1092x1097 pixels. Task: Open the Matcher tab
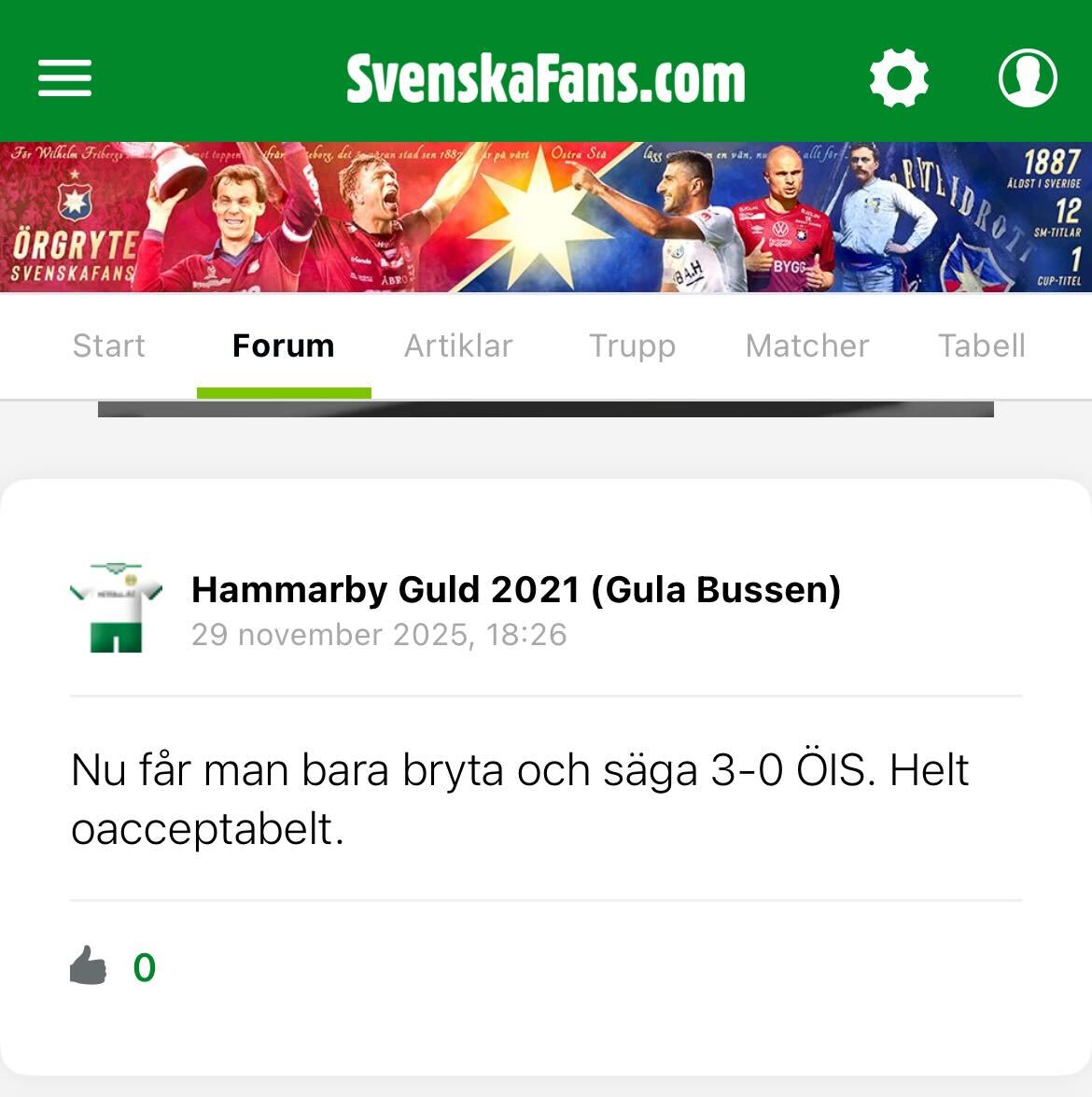tap(807, 345)
